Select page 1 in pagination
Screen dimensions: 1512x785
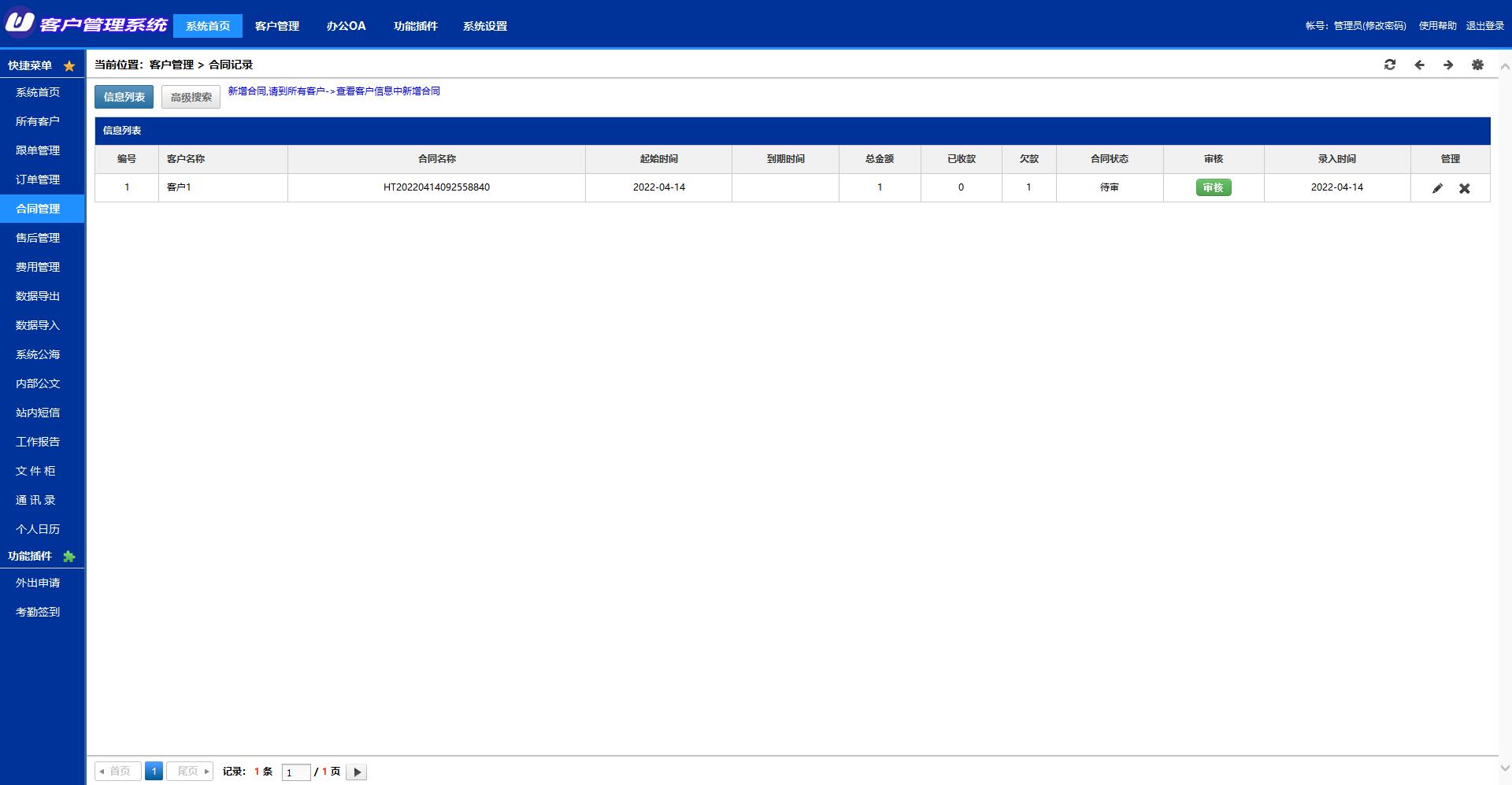(x=154, y=771)
